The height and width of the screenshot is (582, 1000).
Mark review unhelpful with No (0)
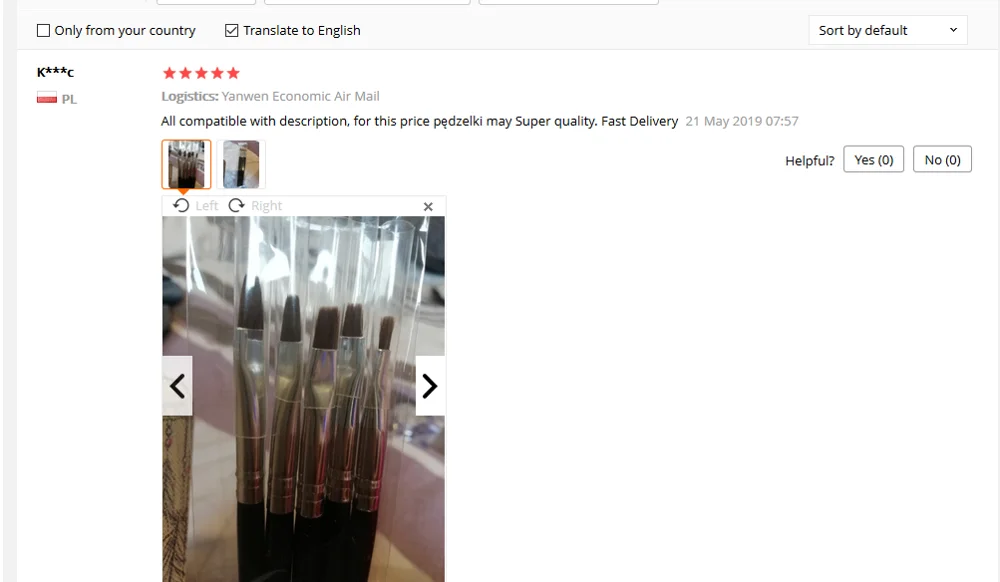pyautogui.click(x=942, y=159)
